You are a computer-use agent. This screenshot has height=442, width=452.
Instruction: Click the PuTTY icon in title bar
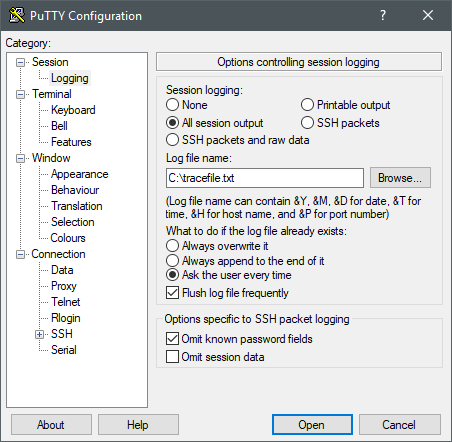(17, 15)
